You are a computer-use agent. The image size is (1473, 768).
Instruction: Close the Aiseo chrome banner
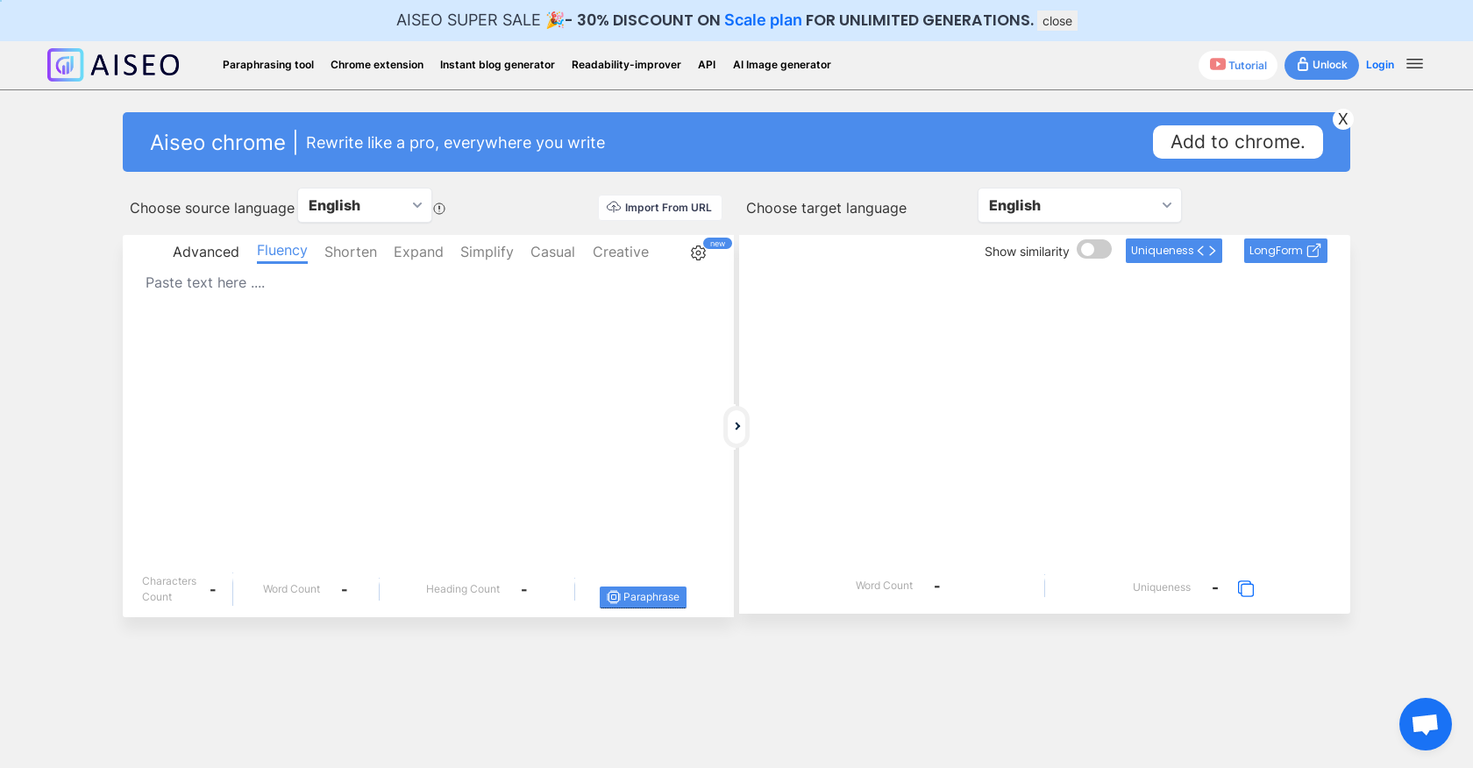point(1342,119)
